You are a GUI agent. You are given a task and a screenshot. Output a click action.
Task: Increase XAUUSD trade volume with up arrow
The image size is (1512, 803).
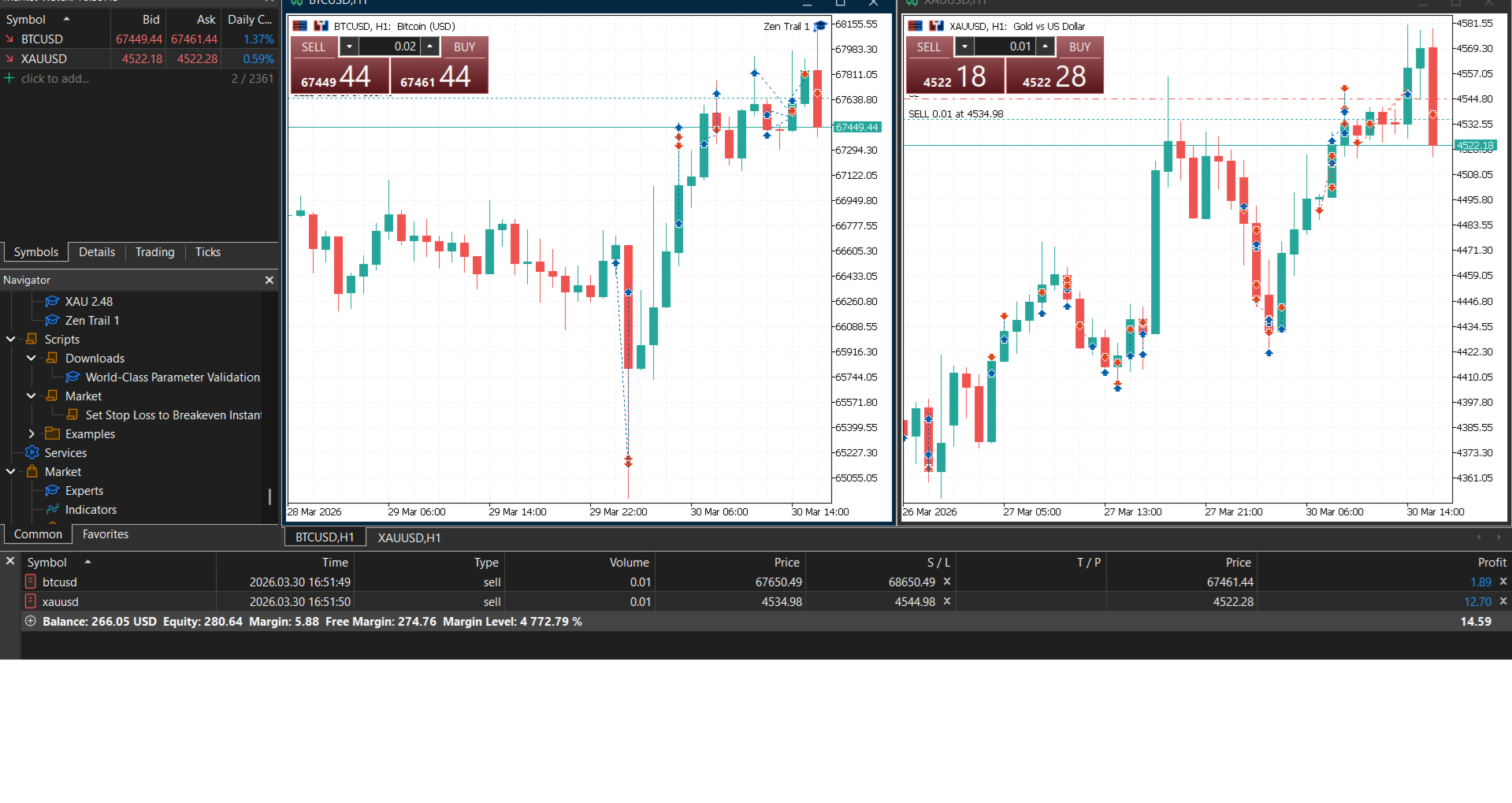[x=1046, y=46]
